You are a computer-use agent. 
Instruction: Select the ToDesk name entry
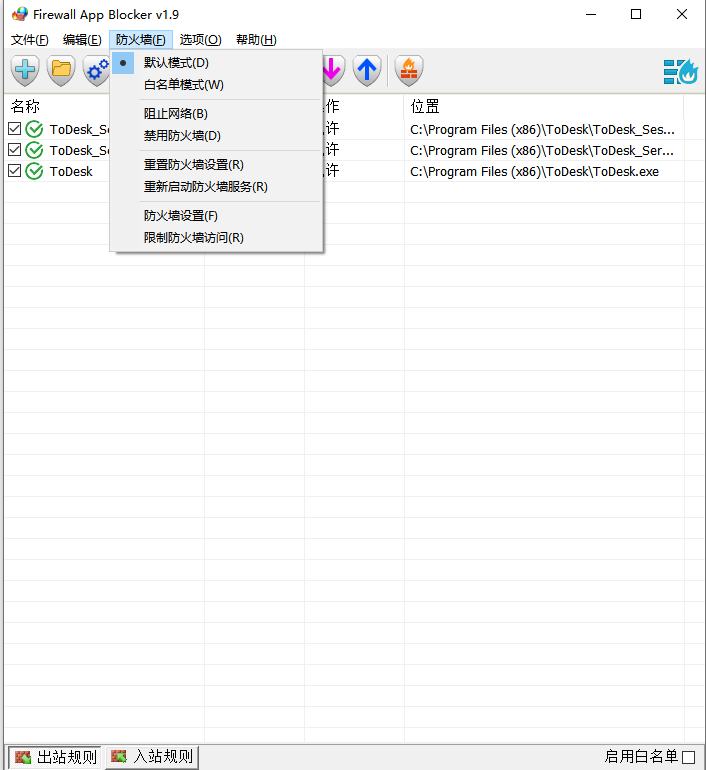tap(71, 171)
